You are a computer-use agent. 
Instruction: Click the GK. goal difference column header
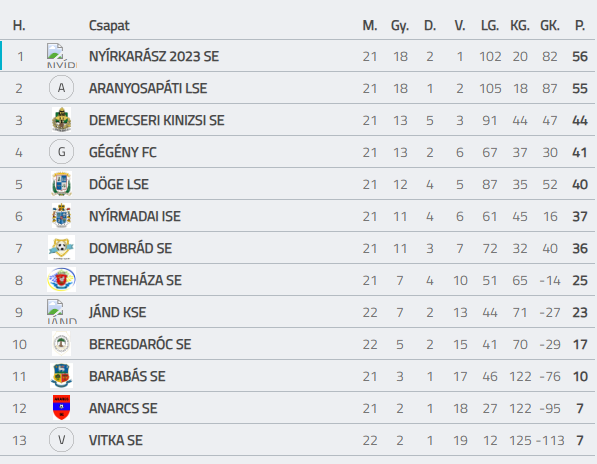[550, 26]
